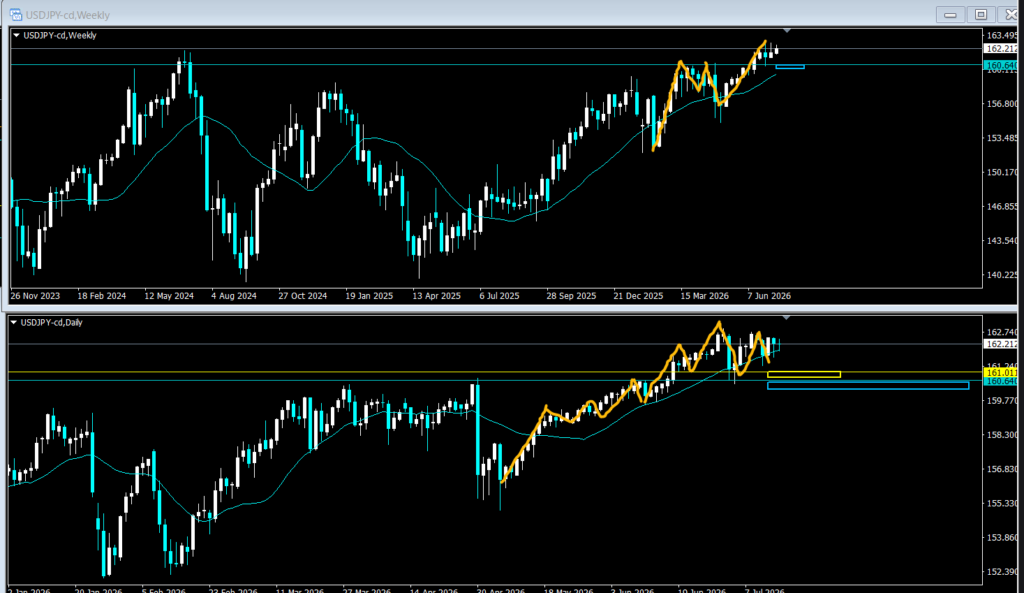
Task: Select the blue rectangle object on the daily chart
Action: [x=868, y=386]
